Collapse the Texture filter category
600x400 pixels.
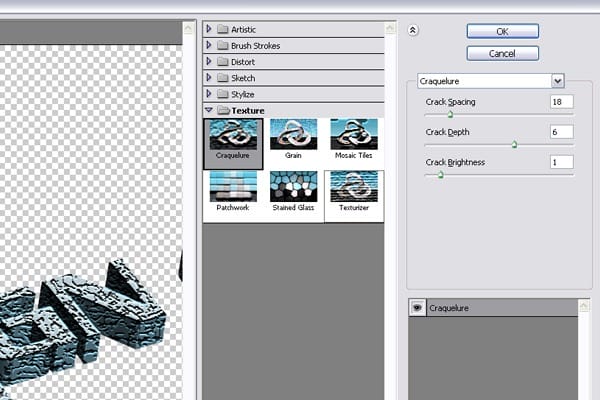pyautogui.click(x=209, y=110)
